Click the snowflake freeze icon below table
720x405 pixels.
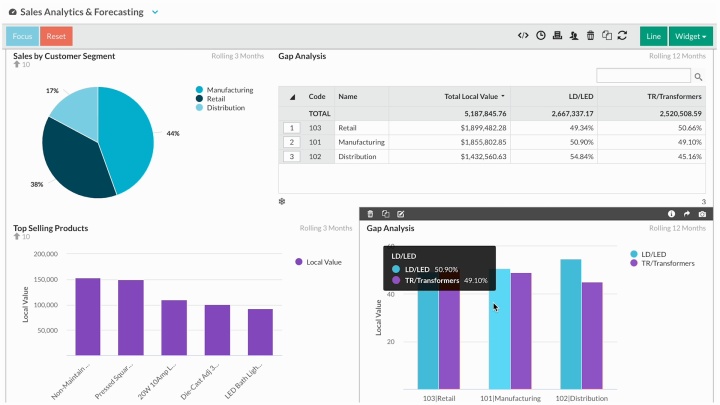coord(282,201)
